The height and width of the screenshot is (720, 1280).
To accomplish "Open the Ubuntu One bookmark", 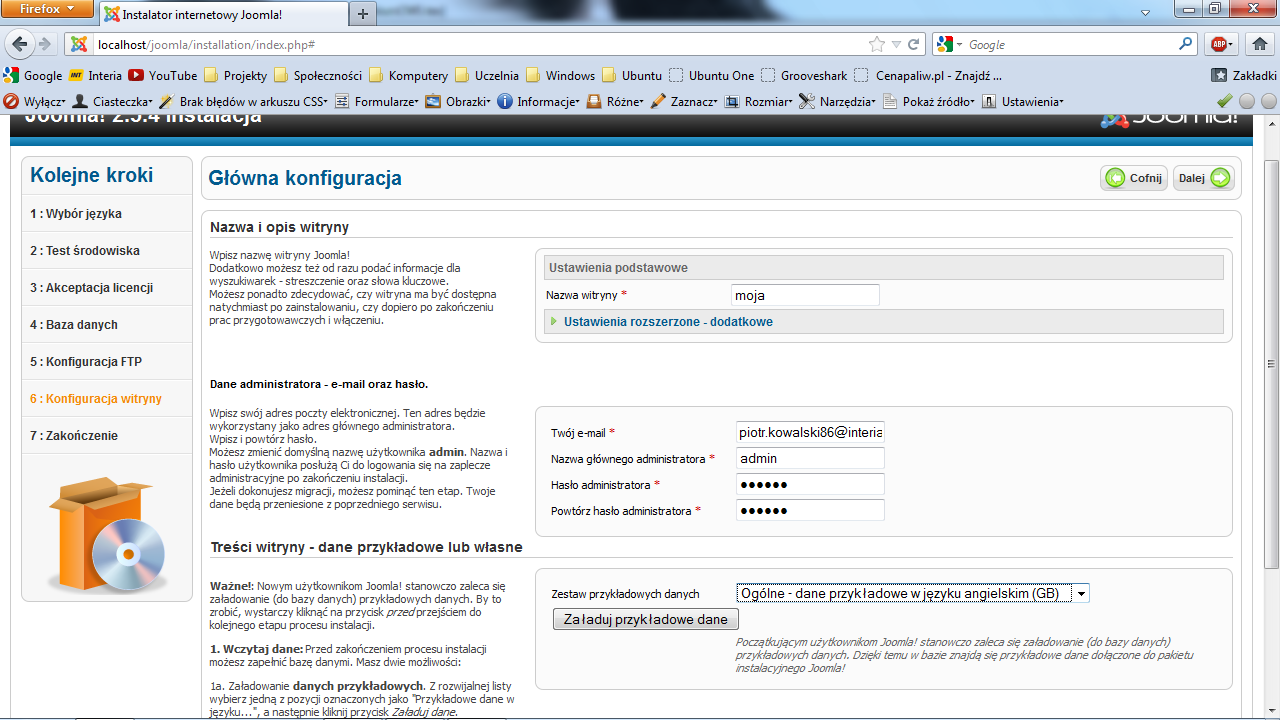I will coord(712,75).
